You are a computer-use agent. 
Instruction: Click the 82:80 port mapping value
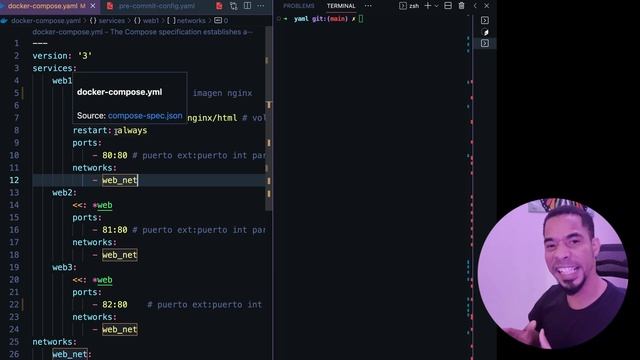[115, 305]
